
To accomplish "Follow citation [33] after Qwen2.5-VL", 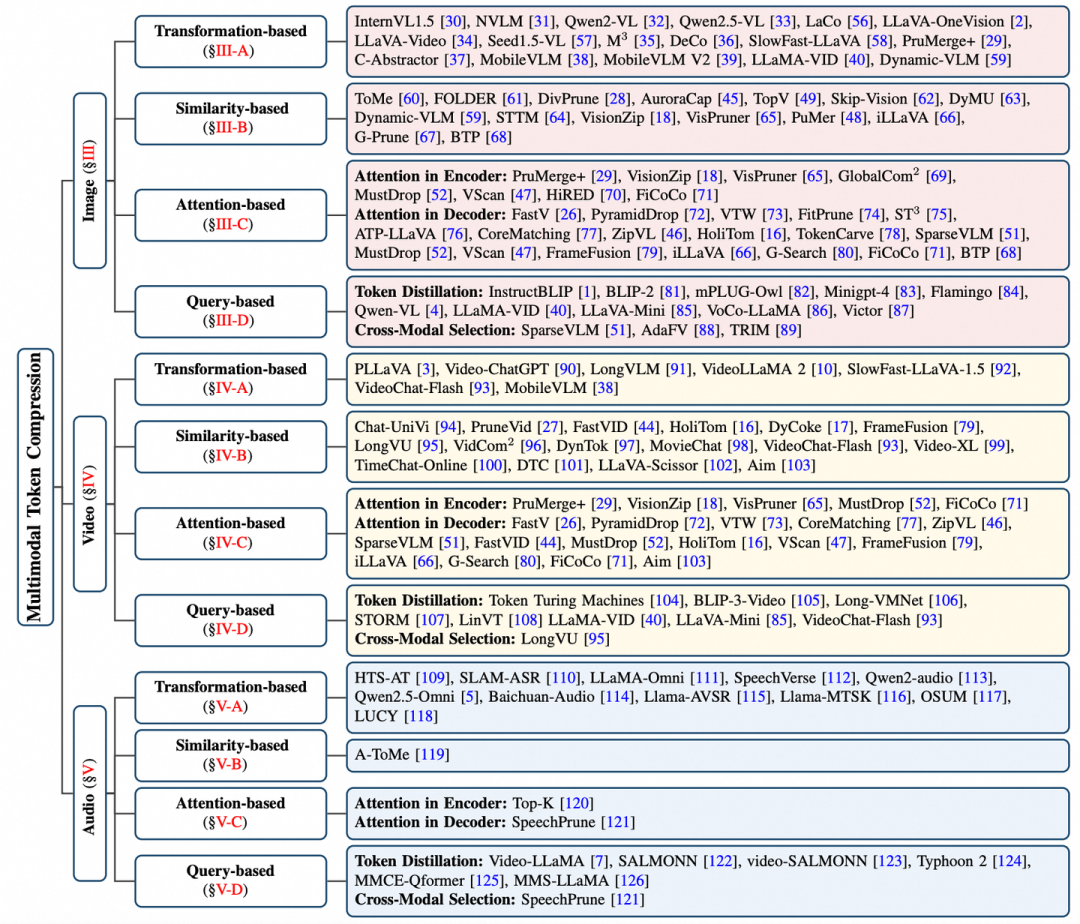I will 783,22.
